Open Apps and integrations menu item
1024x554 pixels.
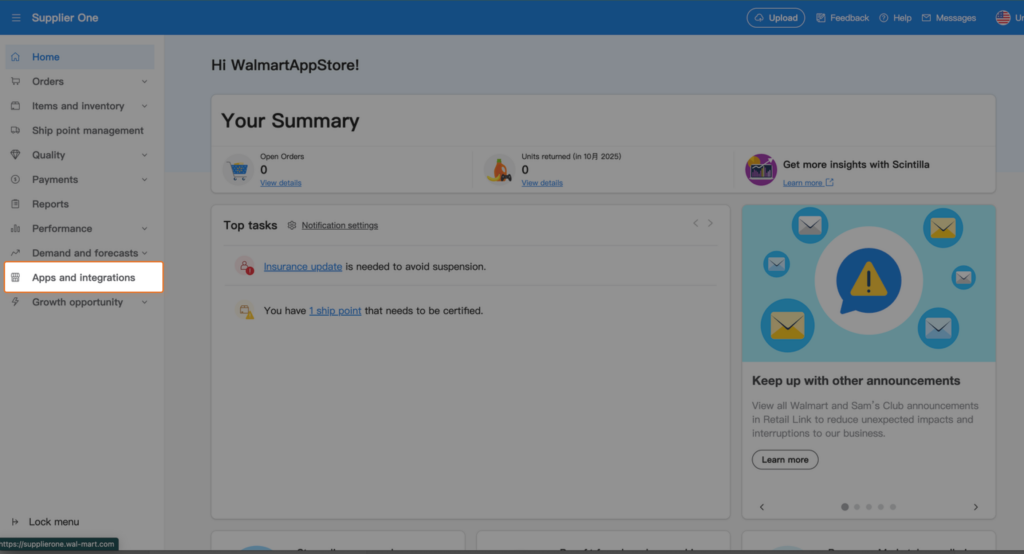(x=84, y=277)
